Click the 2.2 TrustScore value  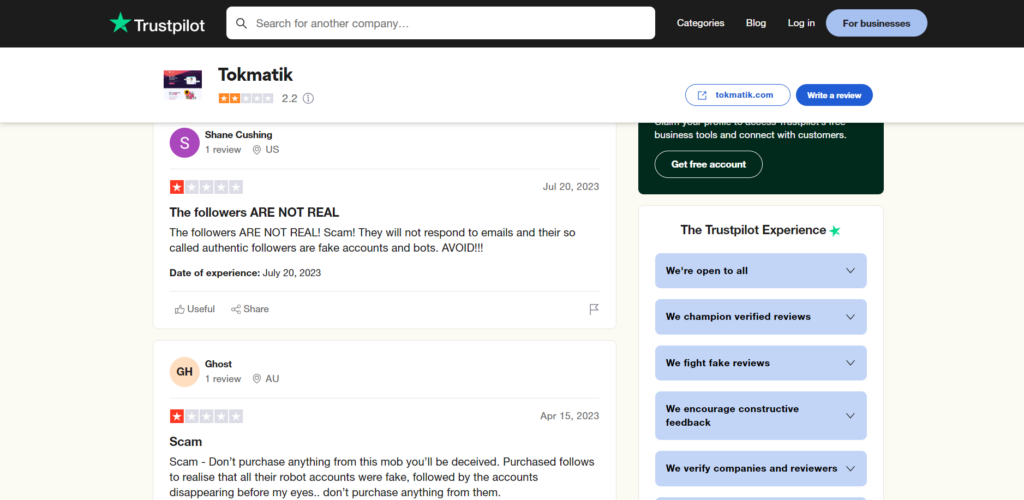coord(289,99)
